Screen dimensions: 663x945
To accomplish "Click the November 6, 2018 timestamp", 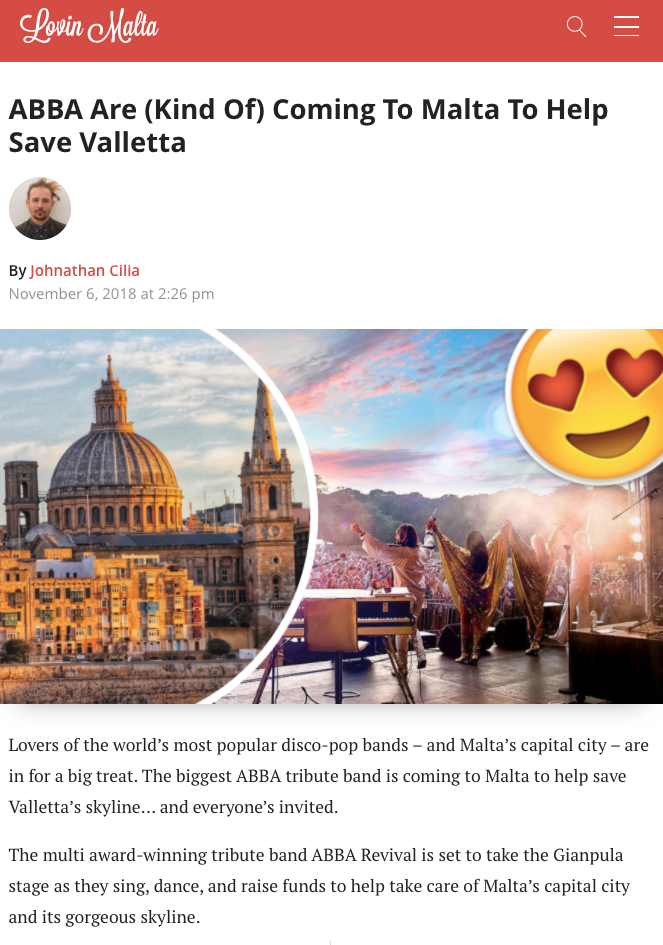I will [112, 294].
